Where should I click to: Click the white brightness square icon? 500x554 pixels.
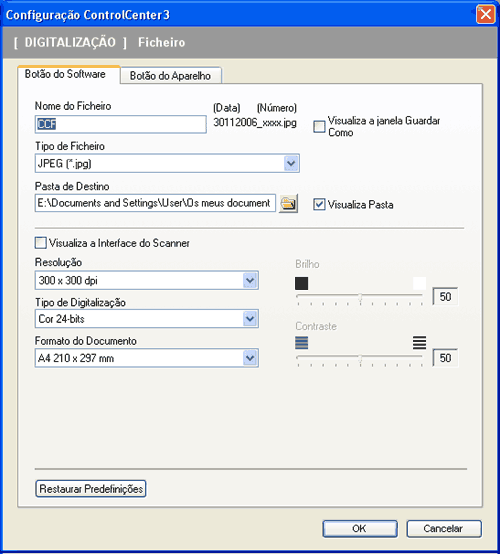[x=419, y=283]
